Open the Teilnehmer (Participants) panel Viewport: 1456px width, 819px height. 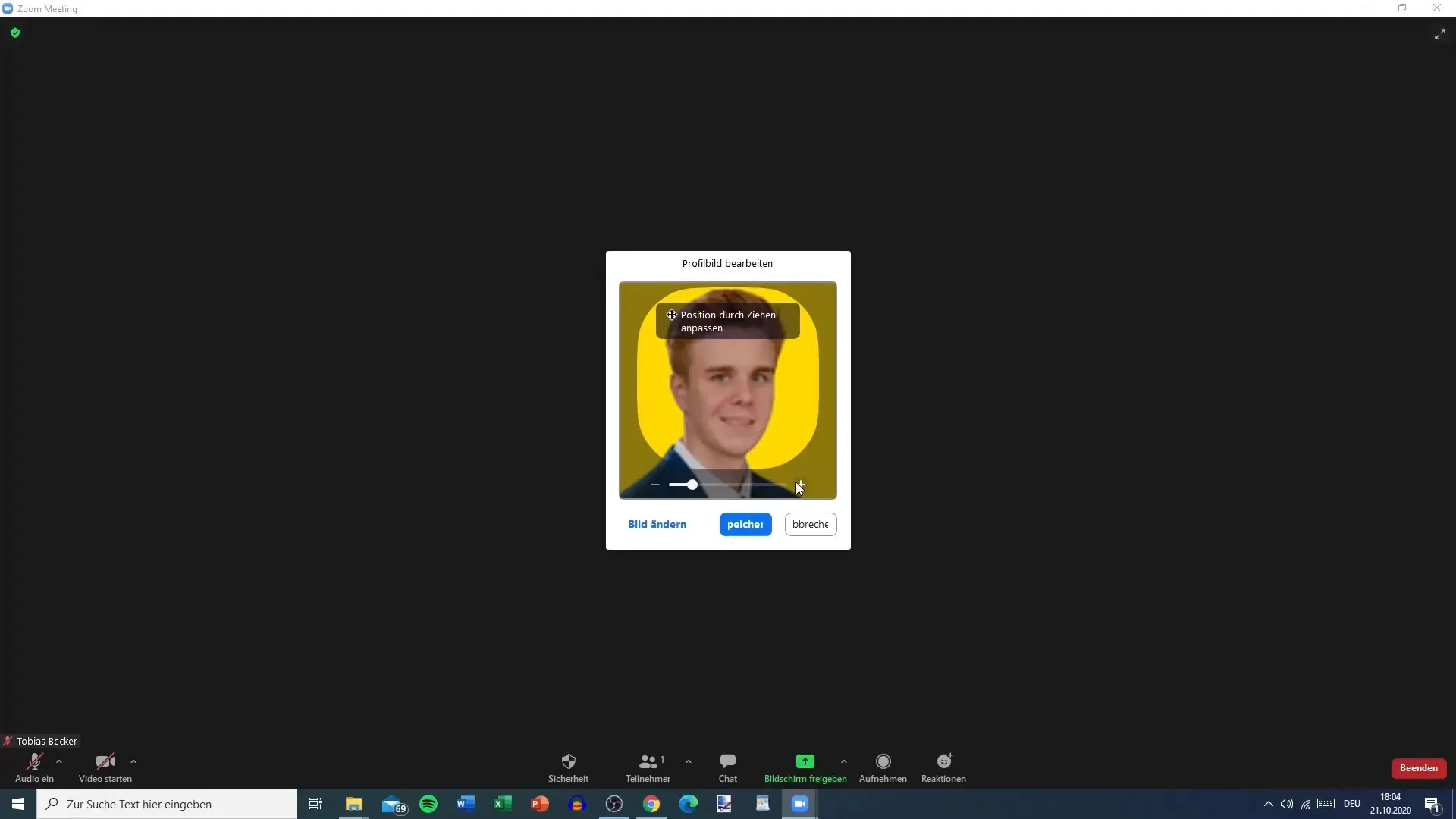[648, 767]
